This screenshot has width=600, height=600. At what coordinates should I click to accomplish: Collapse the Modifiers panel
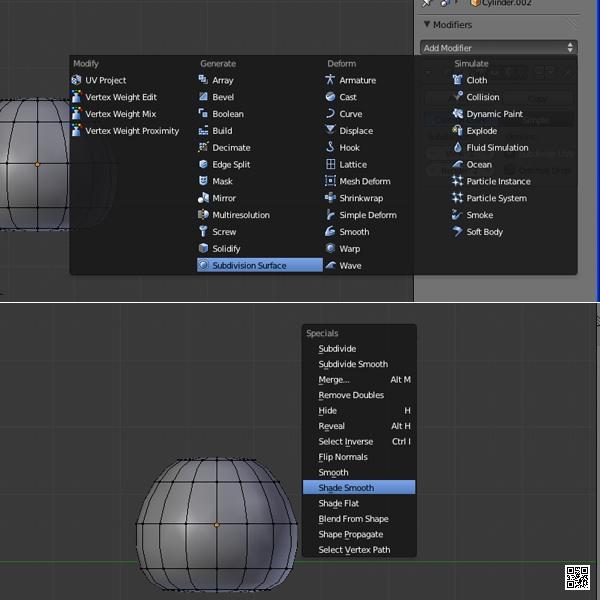428,24
